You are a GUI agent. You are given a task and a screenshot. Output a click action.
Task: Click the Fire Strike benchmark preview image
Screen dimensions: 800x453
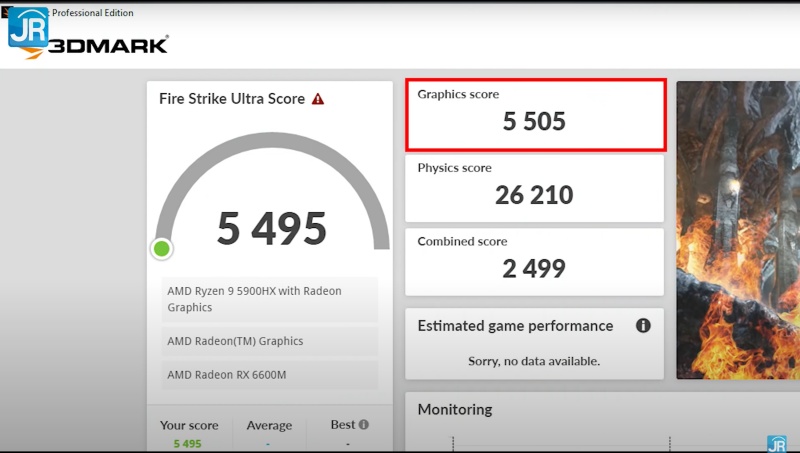coord(738,230)
